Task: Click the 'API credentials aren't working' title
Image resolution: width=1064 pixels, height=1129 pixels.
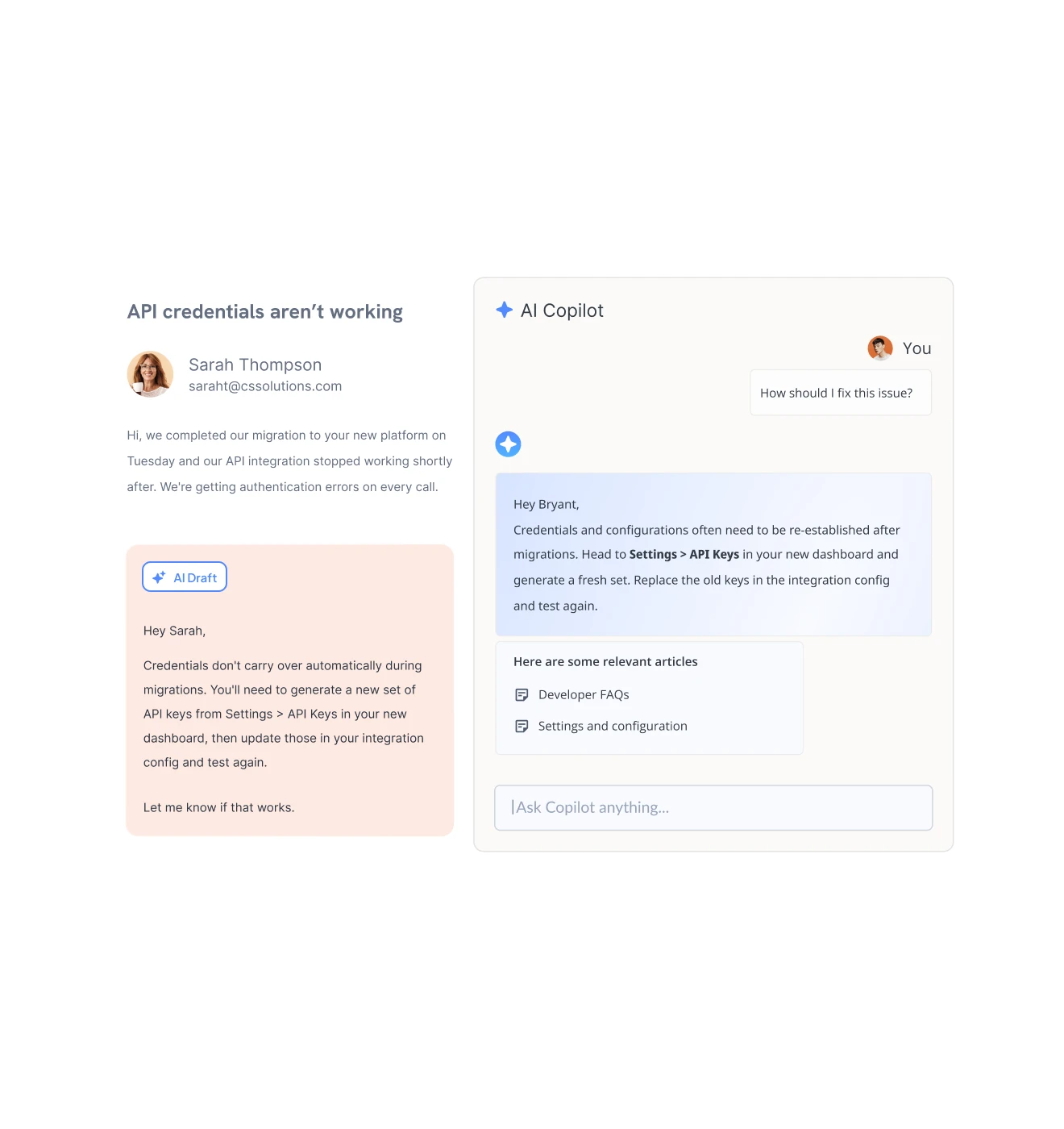Action: click(265, 312)
